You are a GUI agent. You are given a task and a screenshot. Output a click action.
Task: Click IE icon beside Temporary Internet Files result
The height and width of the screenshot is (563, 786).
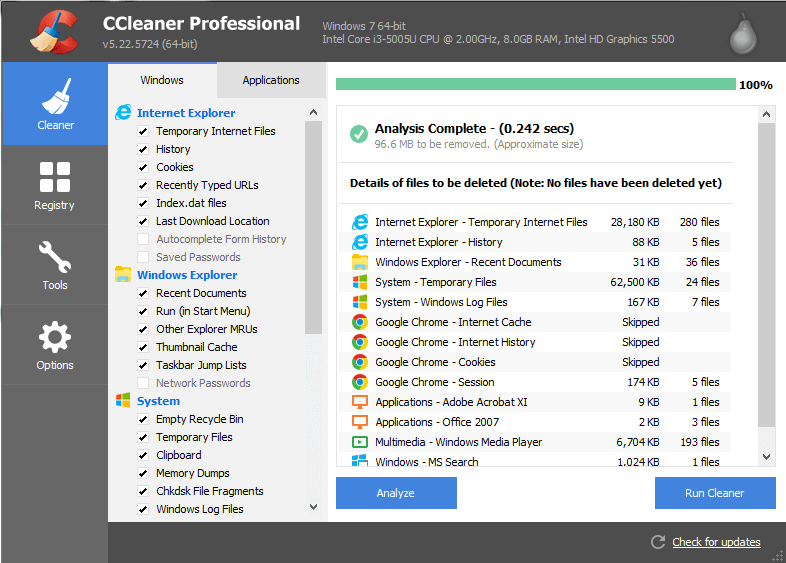[359, 222]
